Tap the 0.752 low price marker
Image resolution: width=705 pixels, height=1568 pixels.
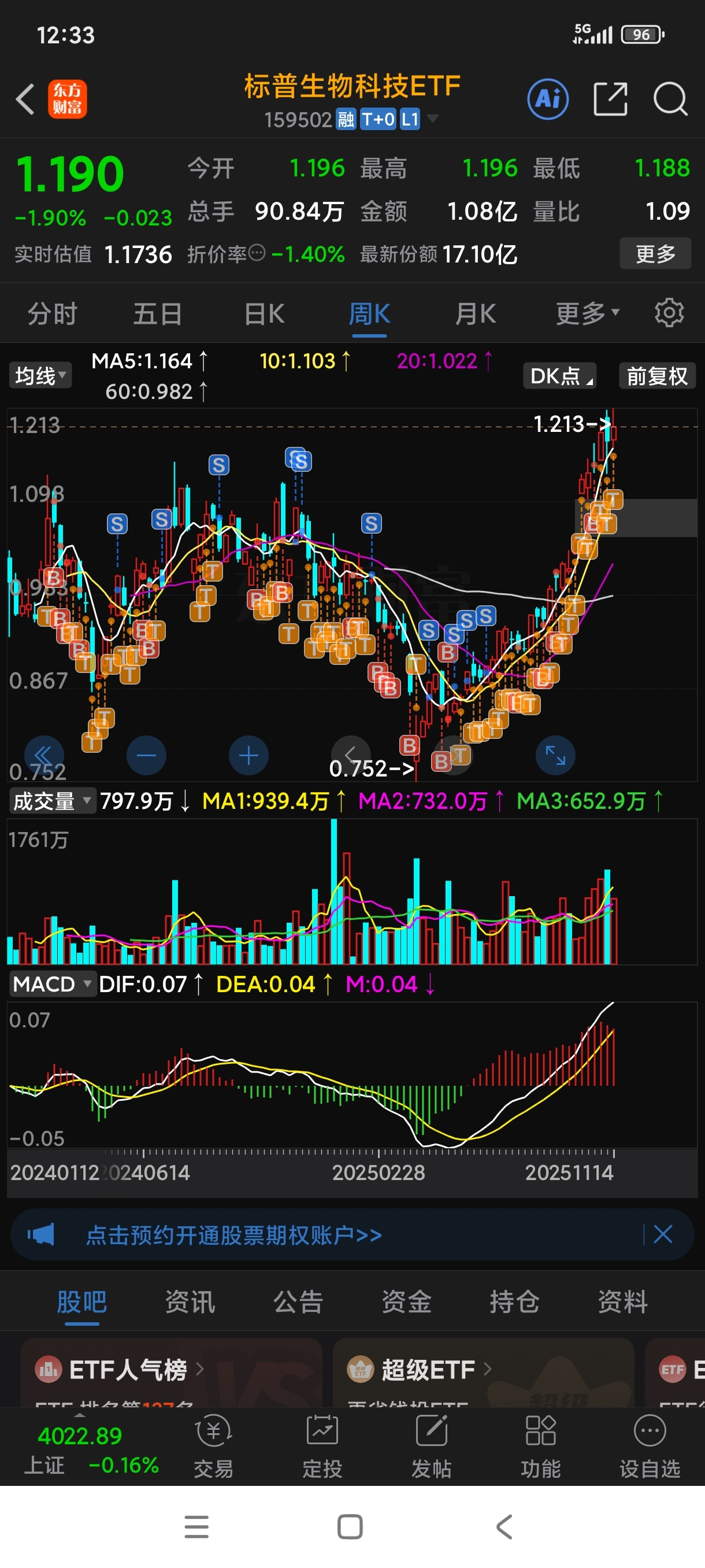(372, 768)
